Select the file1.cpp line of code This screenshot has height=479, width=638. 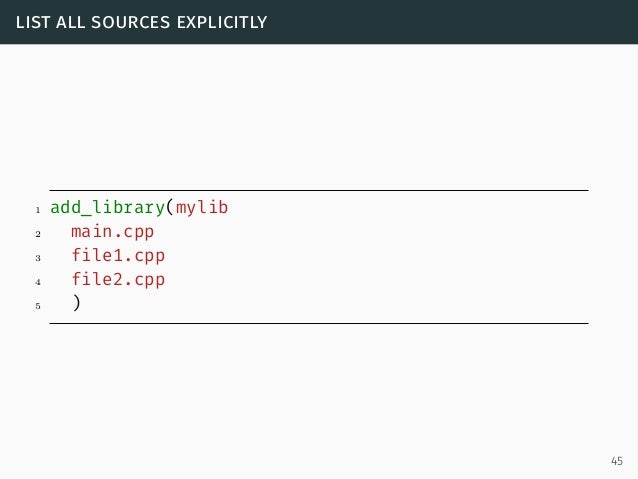(117, 256)
